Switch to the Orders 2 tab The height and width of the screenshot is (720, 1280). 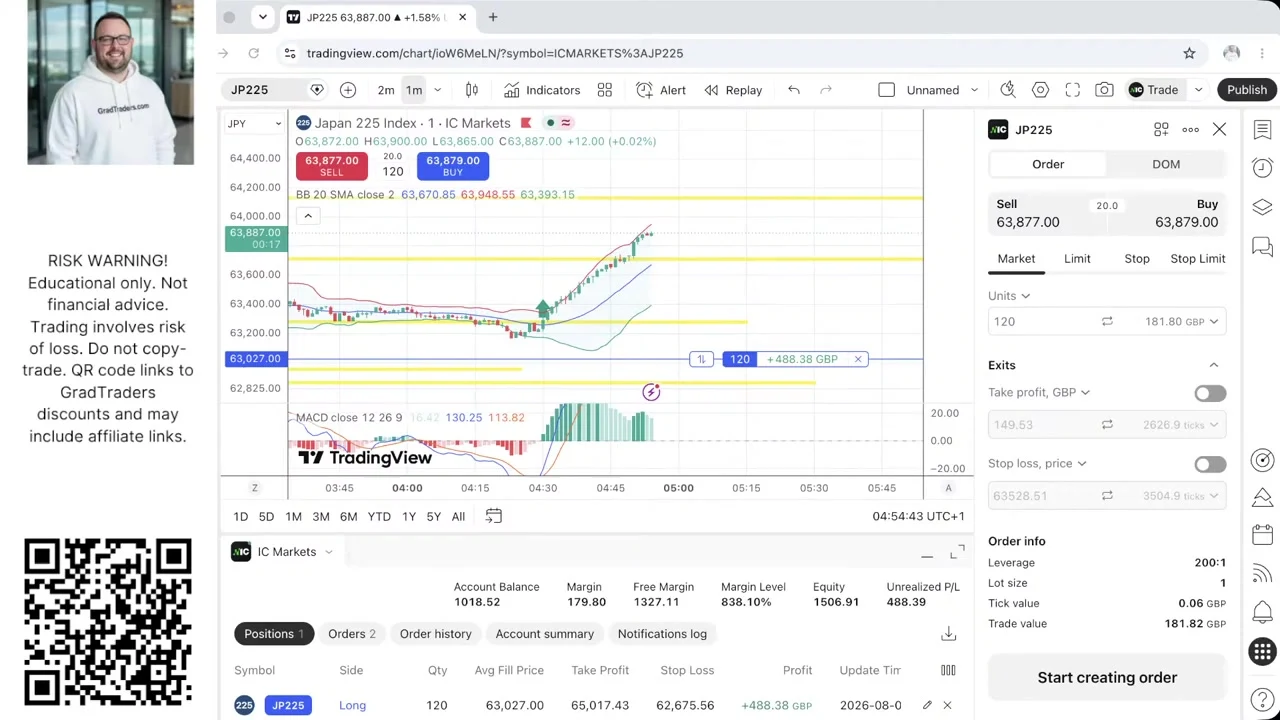point(352,634)
